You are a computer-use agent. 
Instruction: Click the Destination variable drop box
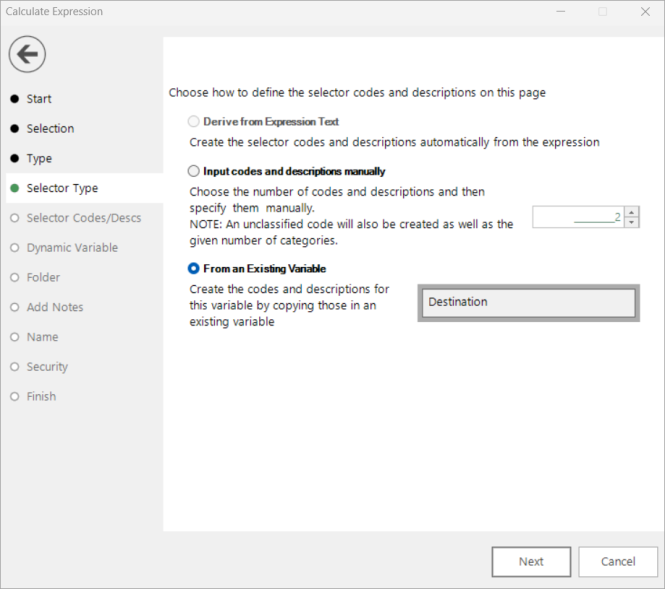click(528, 303)
